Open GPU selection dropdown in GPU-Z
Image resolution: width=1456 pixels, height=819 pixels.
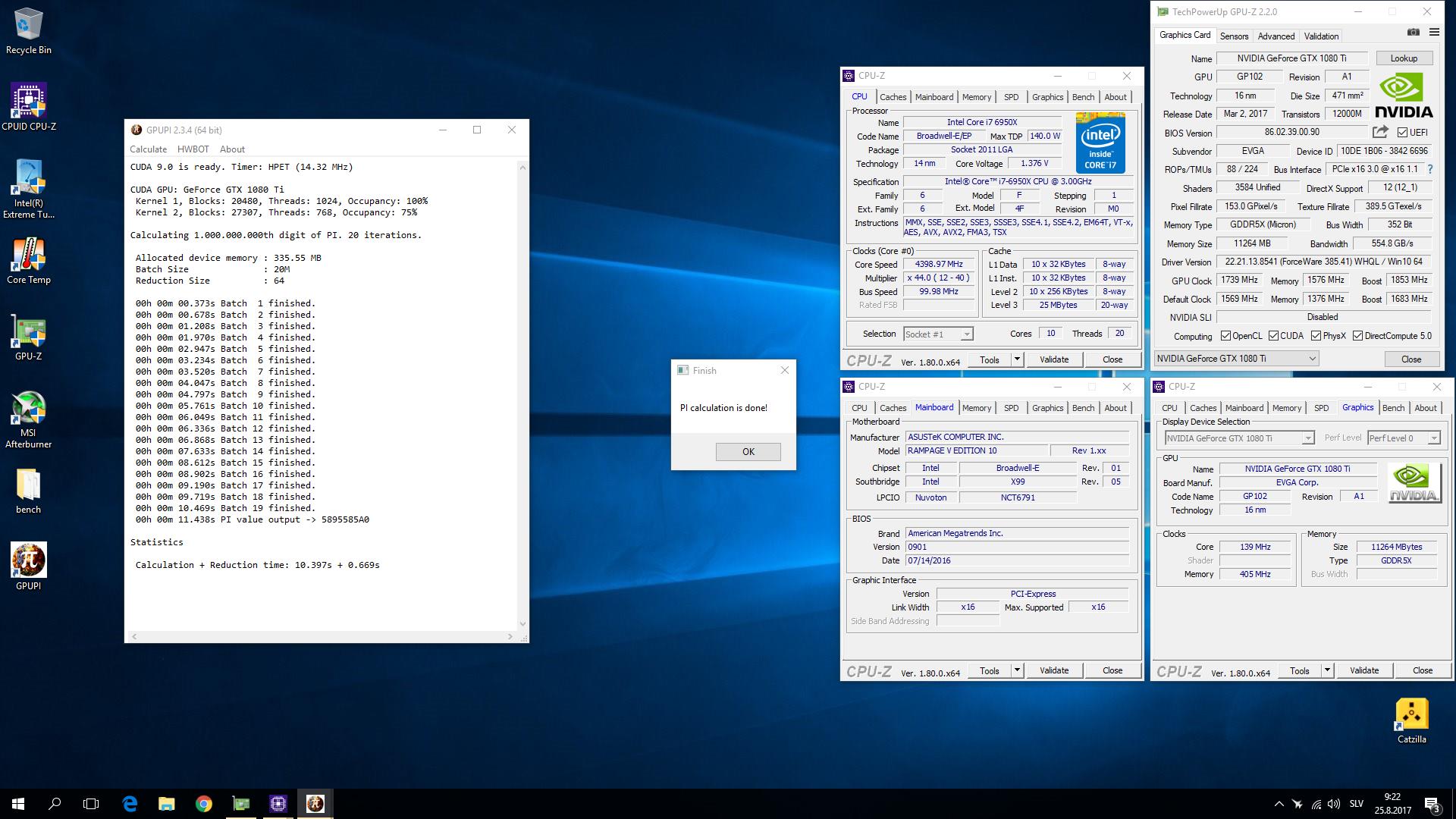1236,359
